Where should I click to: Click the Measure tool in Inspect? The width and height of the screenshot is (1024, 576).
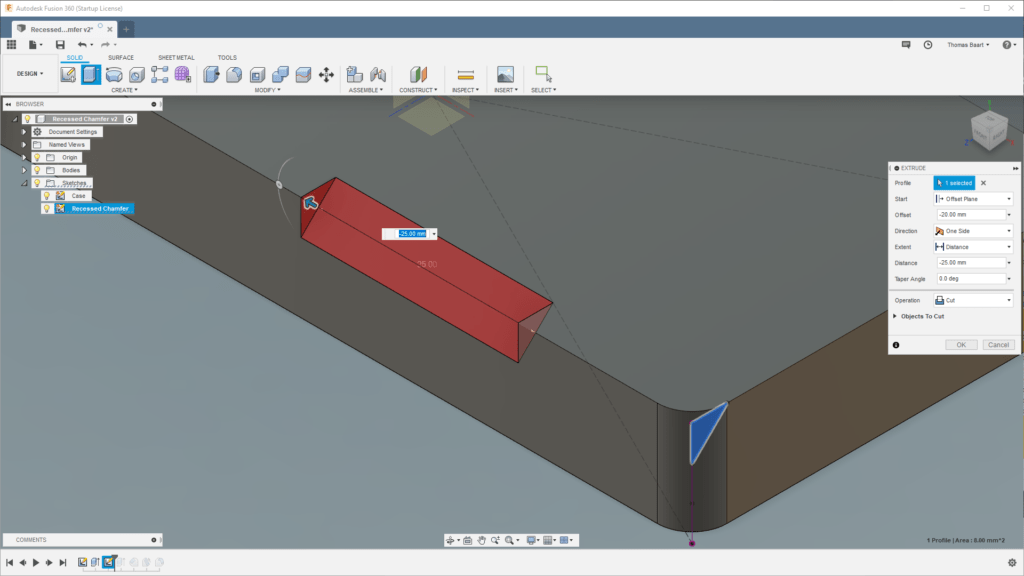[x=466, y=74]
